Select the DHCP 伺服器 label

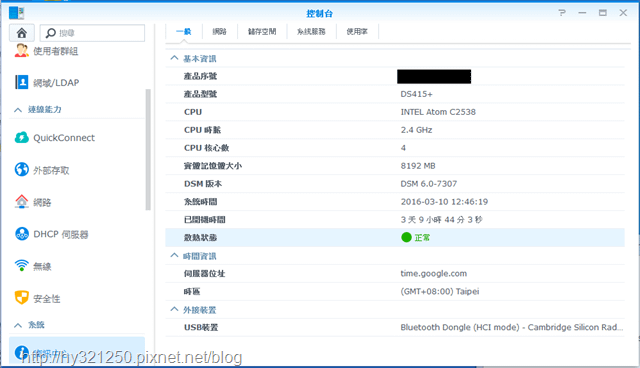pos(61,234)
